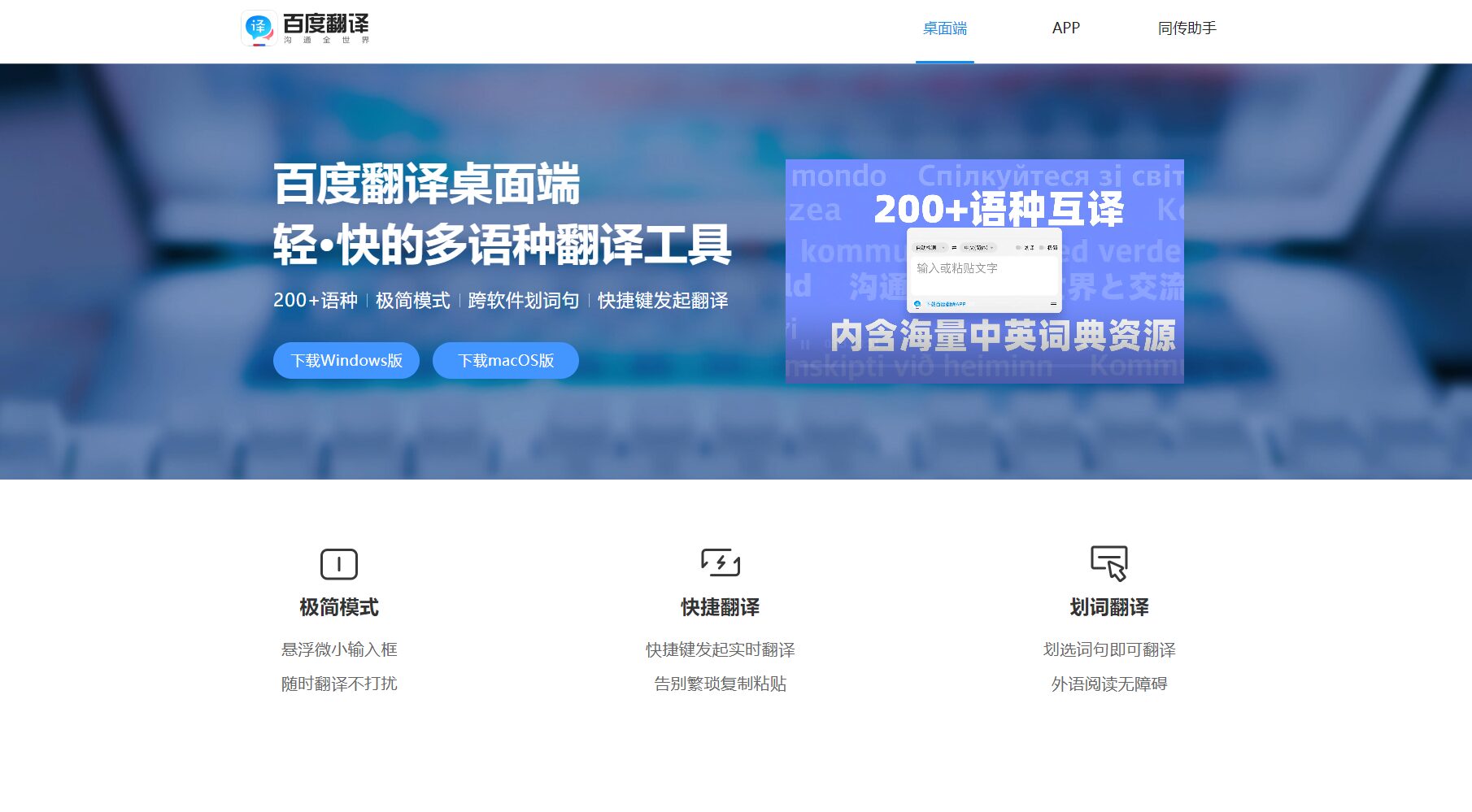Click the hamburger menu icon in preview widget
This screenshot has height=812, width=1472.
point(1053,304)
